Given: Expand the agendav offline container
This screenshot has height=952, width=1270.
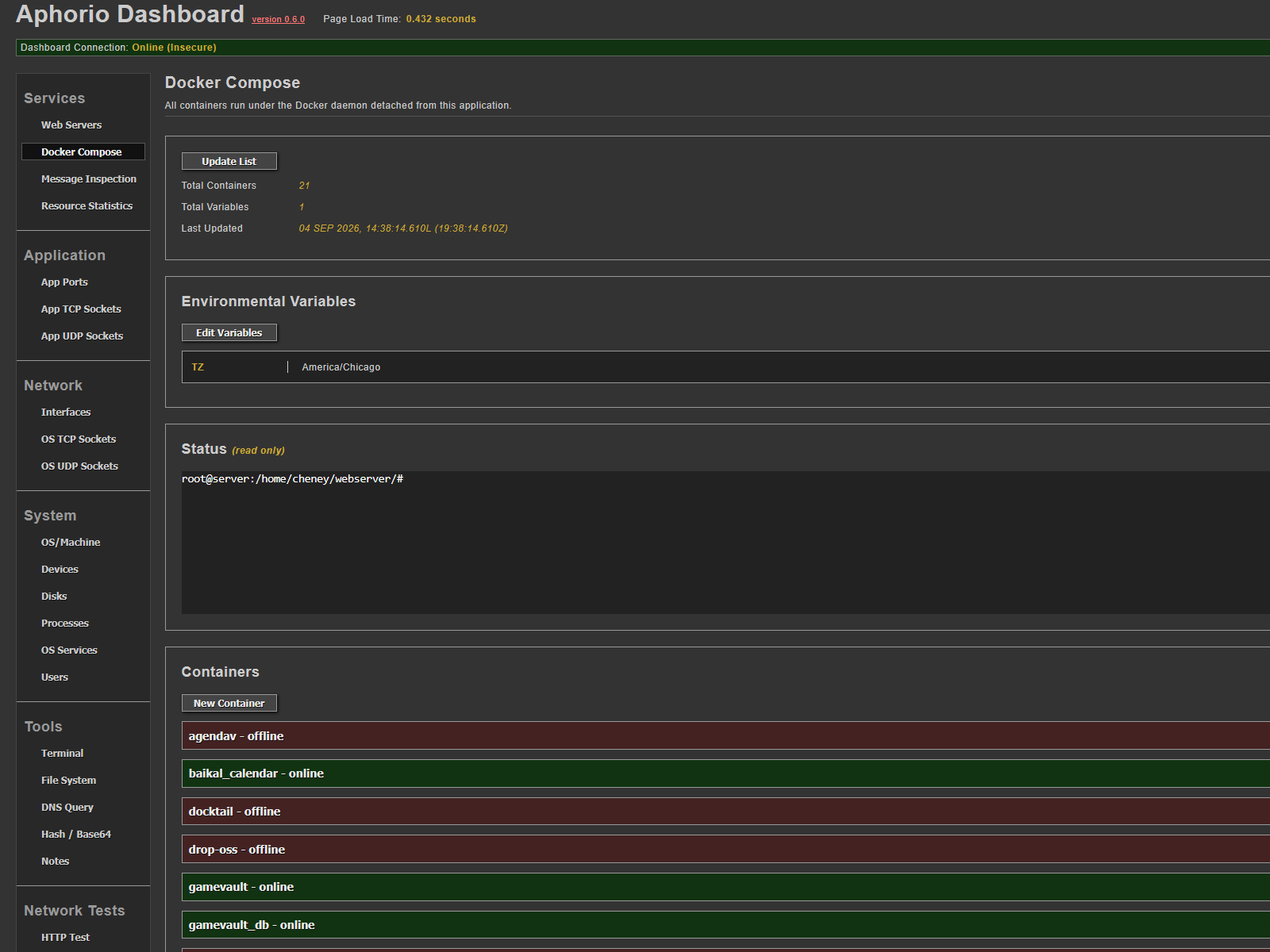Looking at the screenshot, I should 725,735.
